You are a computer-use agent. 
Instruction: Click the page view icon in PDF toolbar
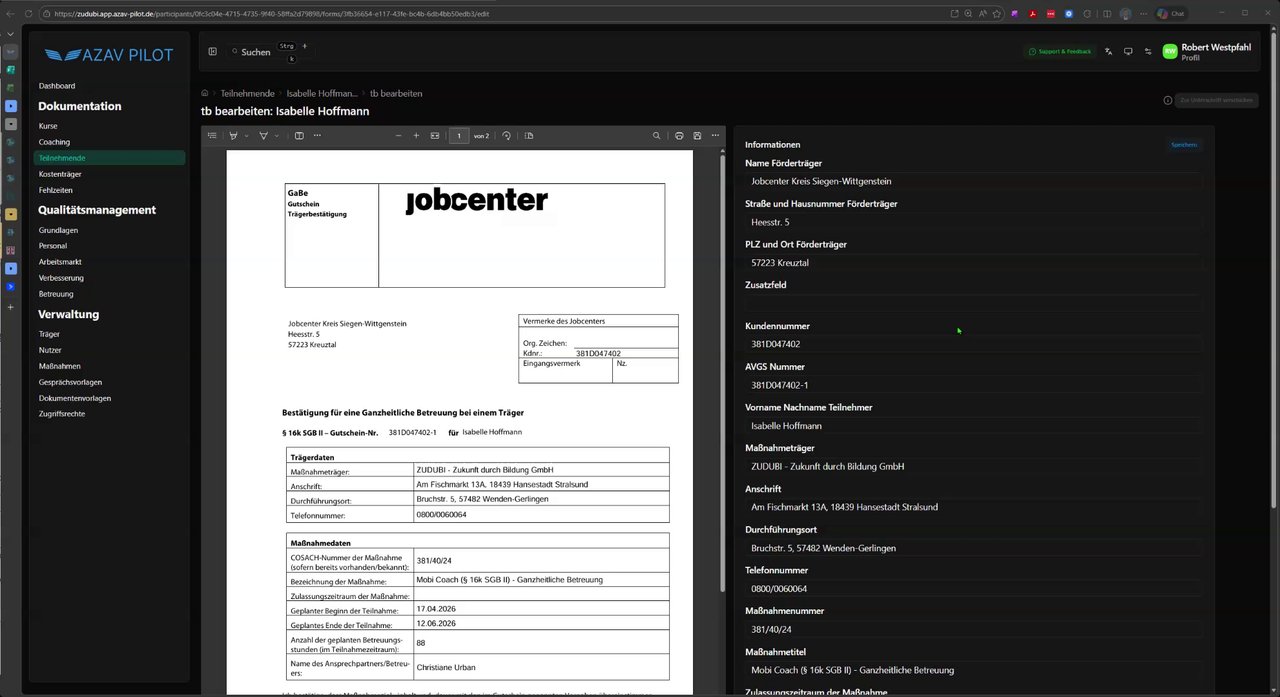point(299,135)
